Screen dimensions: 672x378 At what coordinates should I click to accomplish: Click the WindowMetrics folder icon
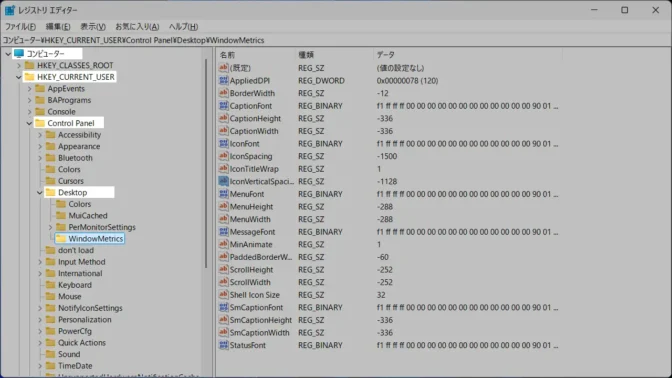coord(61,238)
